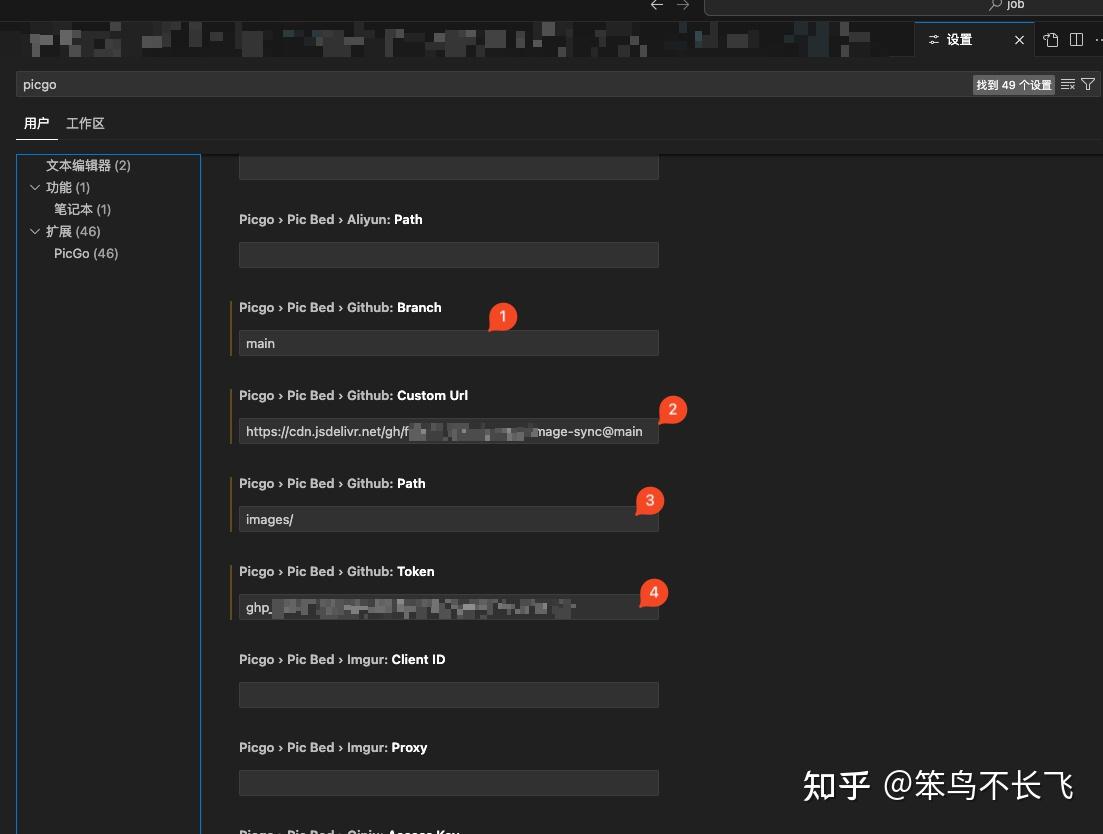Switch to the 工作区 tab
Image resolution: width=1103 pixels, height=834 pixels.
(85, 123)
